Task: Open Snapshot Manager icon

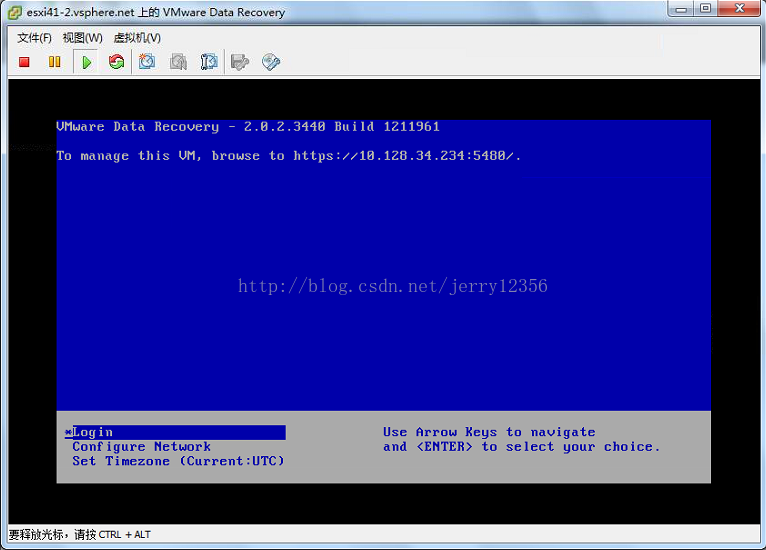Action: 209,62
